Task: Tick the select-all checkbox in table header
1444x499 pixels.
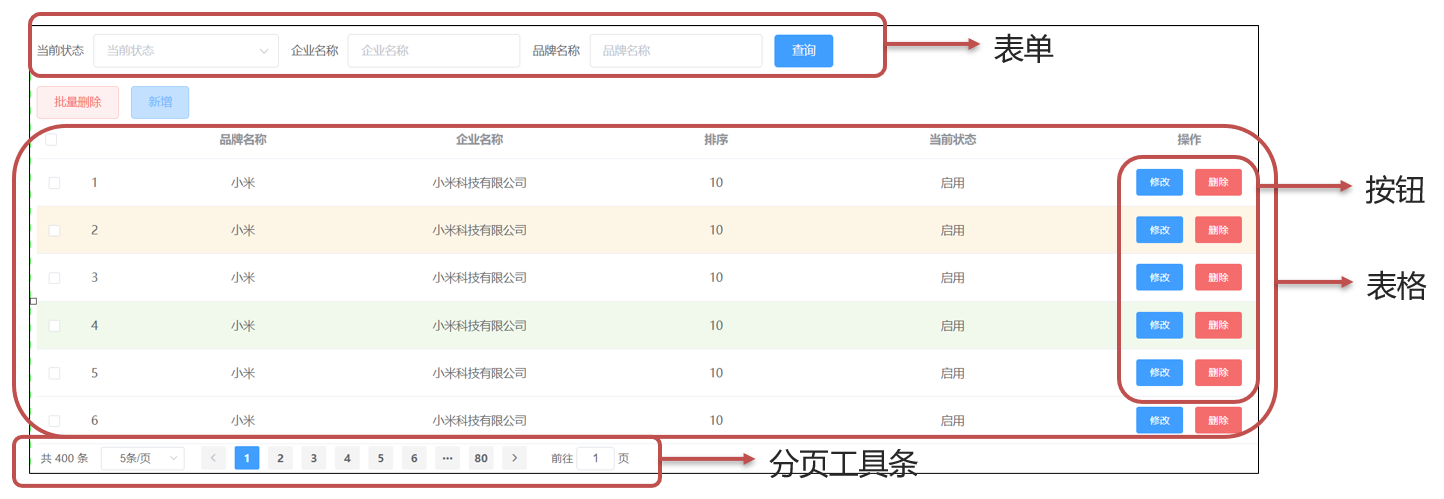Action: pyautogui.click(x=51, y=140)
